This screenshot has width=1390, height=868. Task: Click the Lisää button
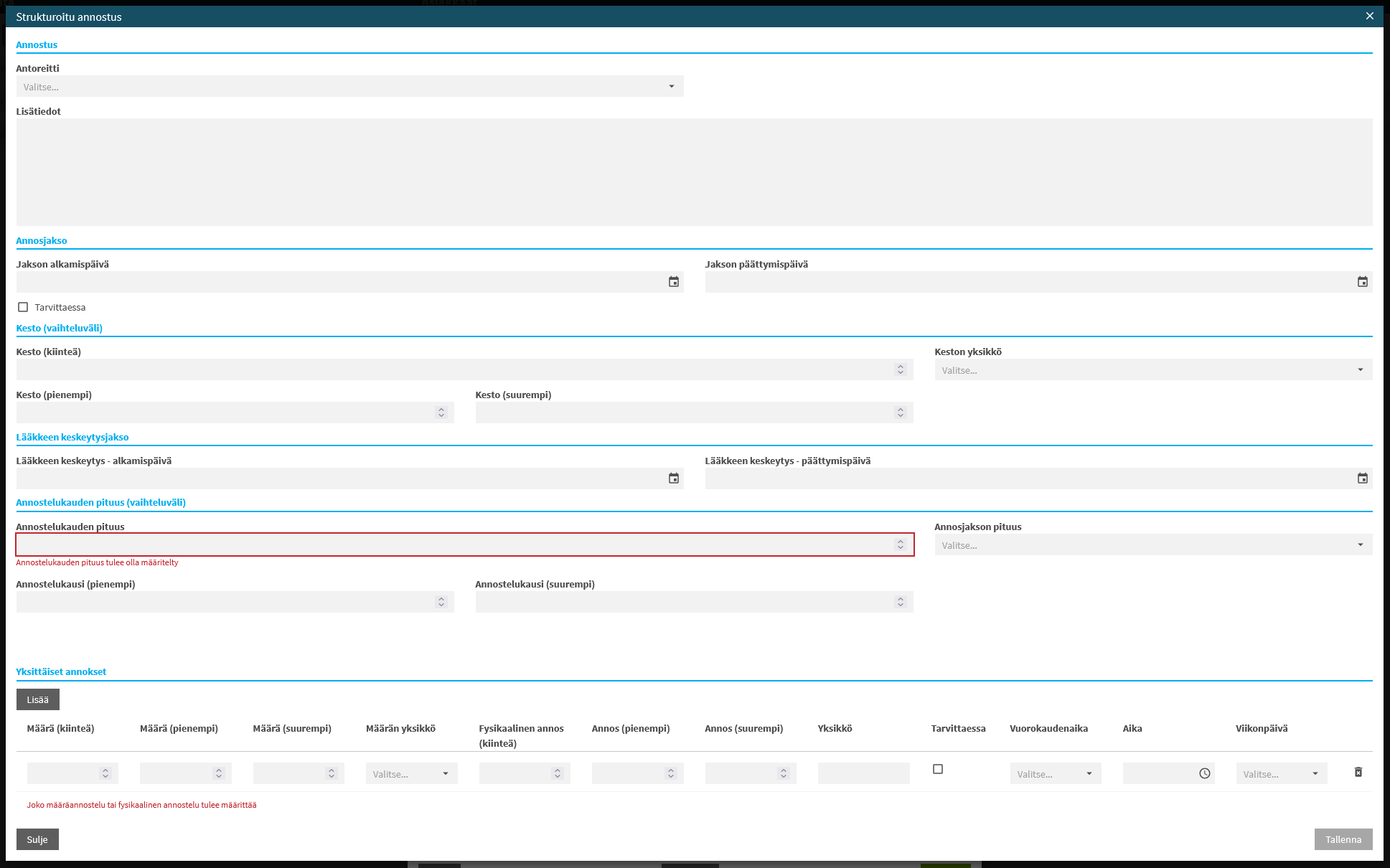(37, 699)
